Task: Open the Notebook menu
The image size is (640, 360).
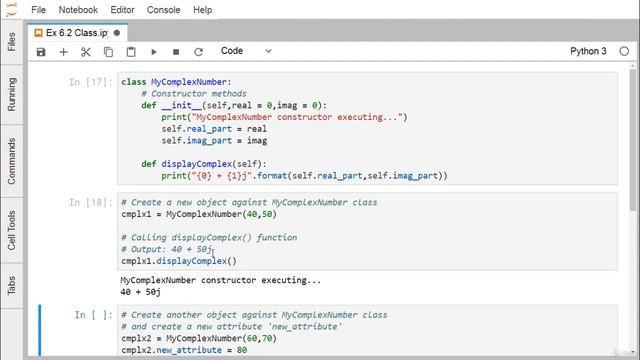Action: coord(78,10)
